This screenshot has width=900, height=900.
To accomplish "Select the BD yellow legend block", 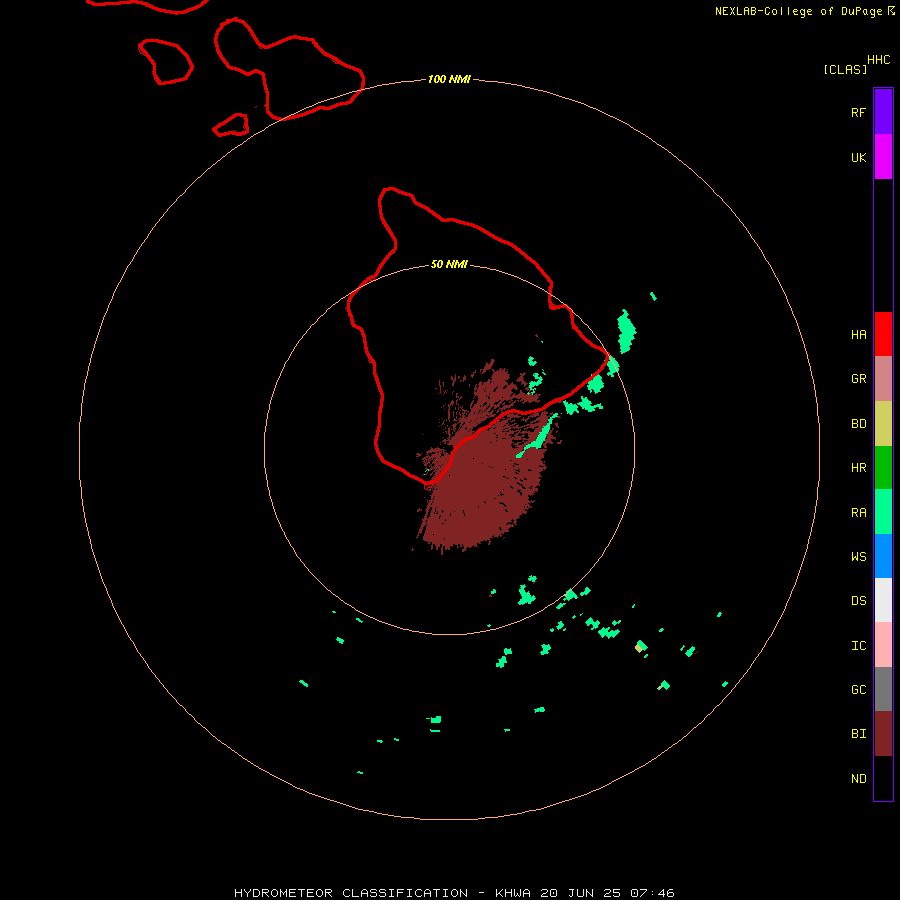I will coord(883,424).
